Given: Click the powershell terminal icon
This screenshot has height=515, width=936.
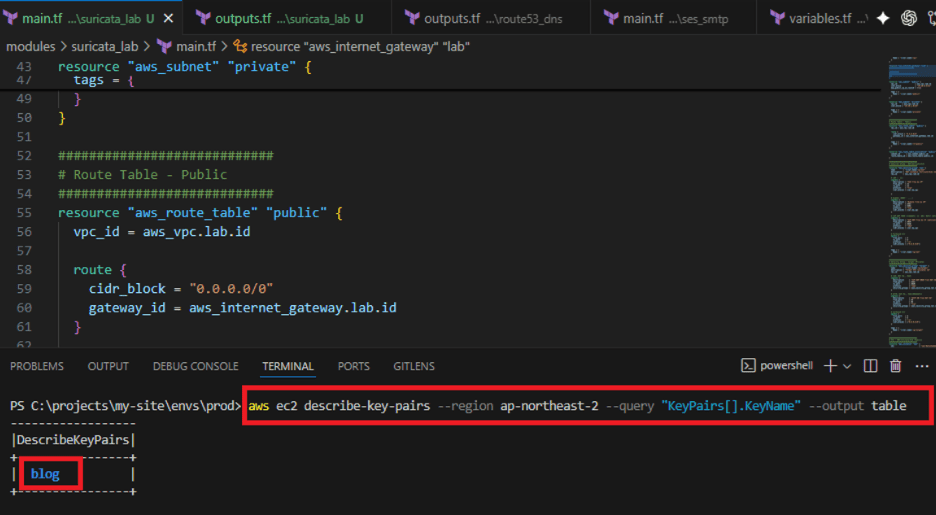Looking at the screenshot, I should (748, 366).
